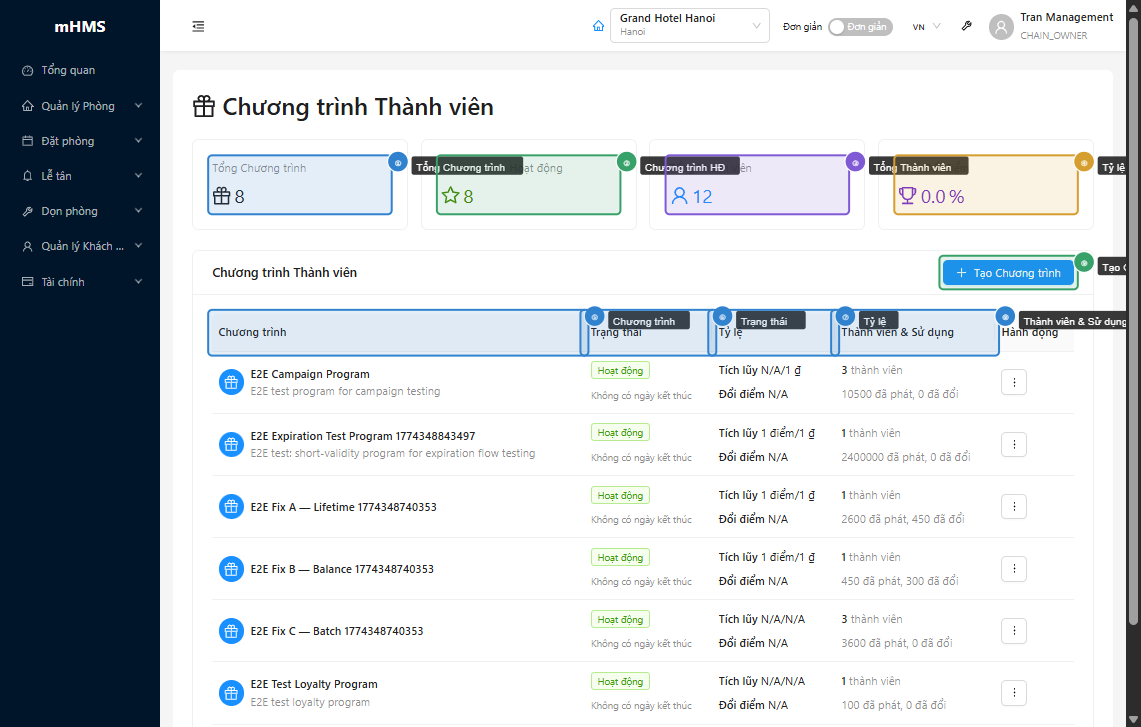
Task: Open the Grand Hotel Hanoi dropdown
Action: (689, 25)
